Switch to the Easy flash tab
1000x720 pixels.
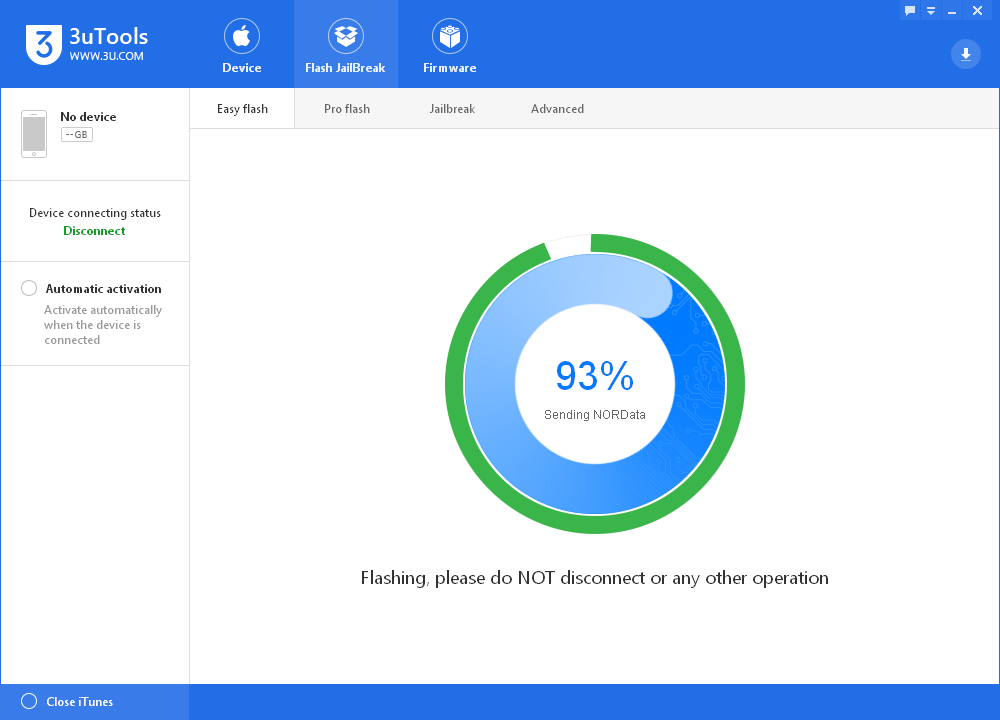coord(242,109)
